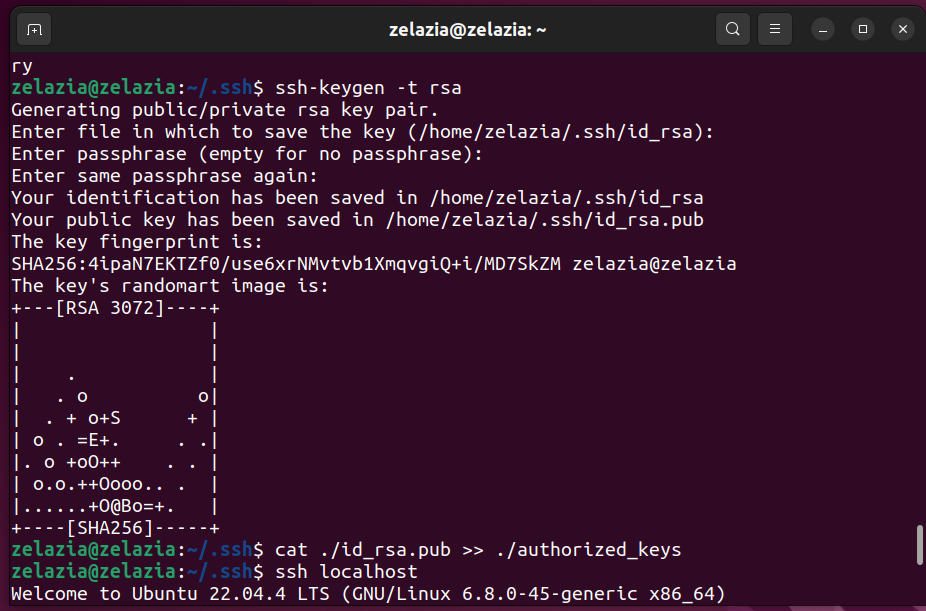Image resolution: width=926 pixels, height=611 pixels.
Task: Maximize the terminal window
Action: pos(863,29)
